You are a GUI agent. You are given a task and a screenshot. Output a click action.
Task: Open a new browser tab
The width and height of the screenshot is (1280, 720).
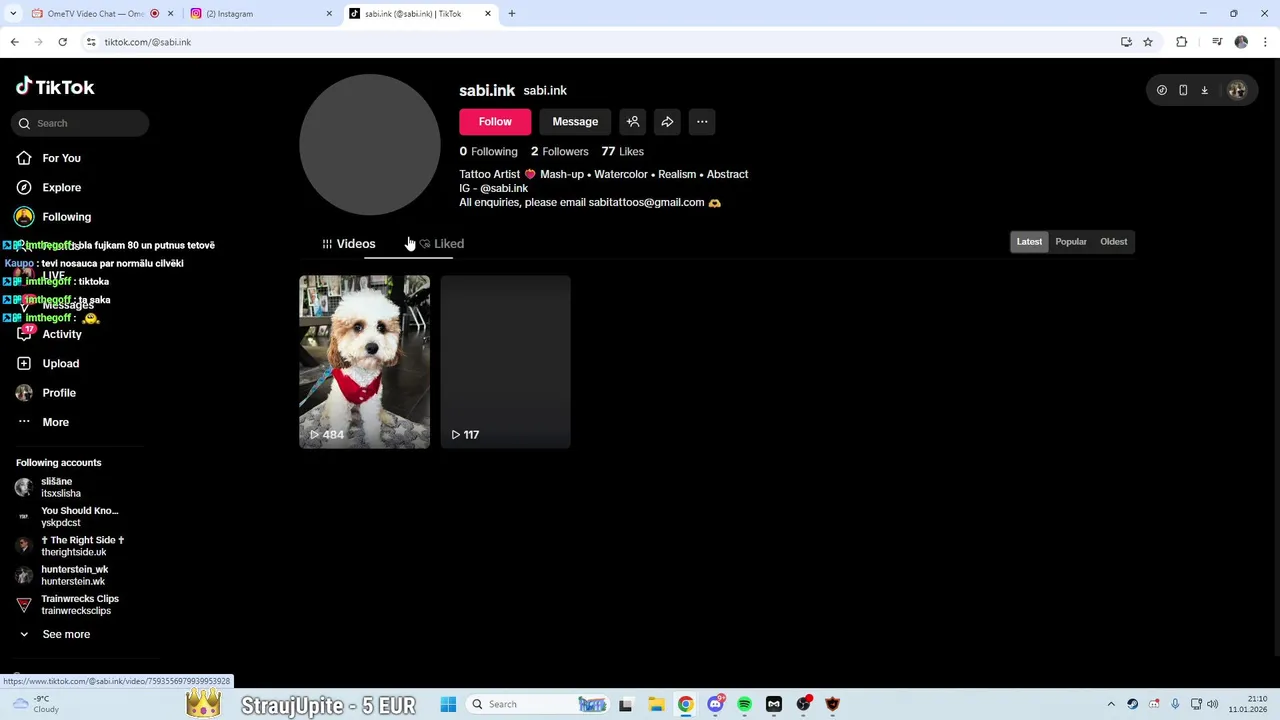[x=512, y=14]
